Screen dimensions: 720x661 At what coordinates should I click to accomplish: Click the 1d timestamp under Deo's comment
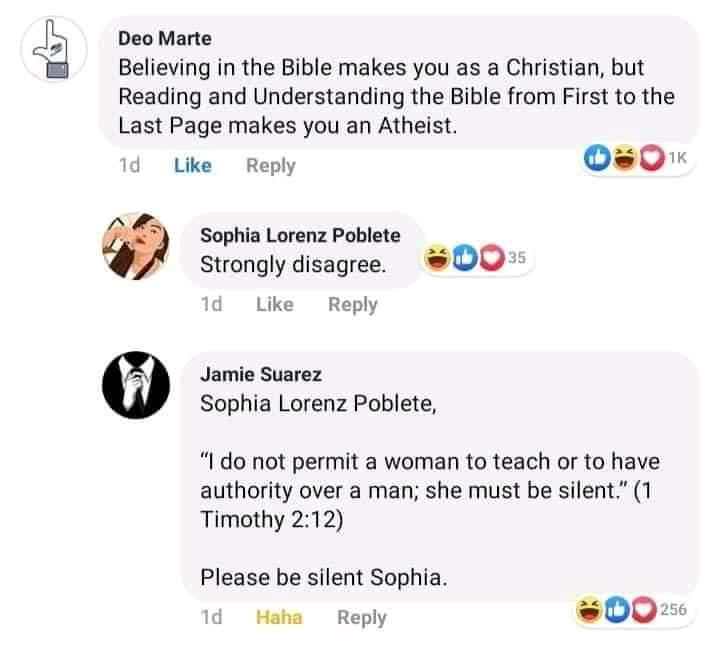pos(129,166)
